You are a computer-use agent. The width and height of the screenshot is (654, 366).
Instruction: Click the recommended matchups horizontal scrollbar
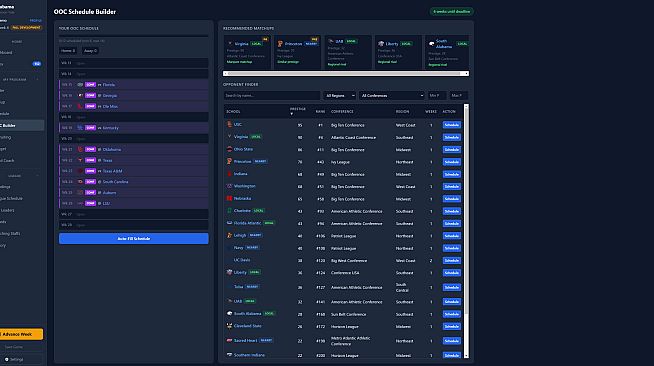click(346, 73)
